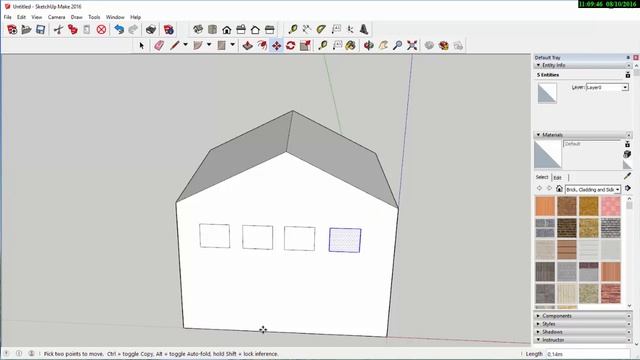The width and height of the screenshot is (640, 360).
Task: Open the Camera menu
Action: [56, 17]
